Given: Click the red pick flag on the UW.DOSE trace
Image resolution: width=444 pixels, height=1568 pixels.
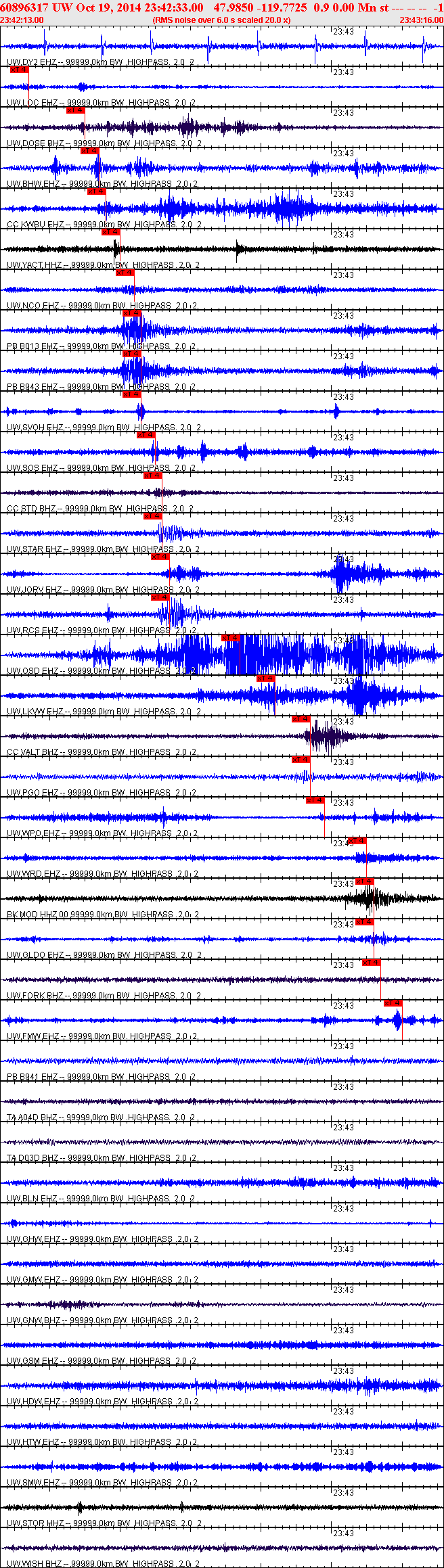Looking at the screenshot, I should click(75, 110).
